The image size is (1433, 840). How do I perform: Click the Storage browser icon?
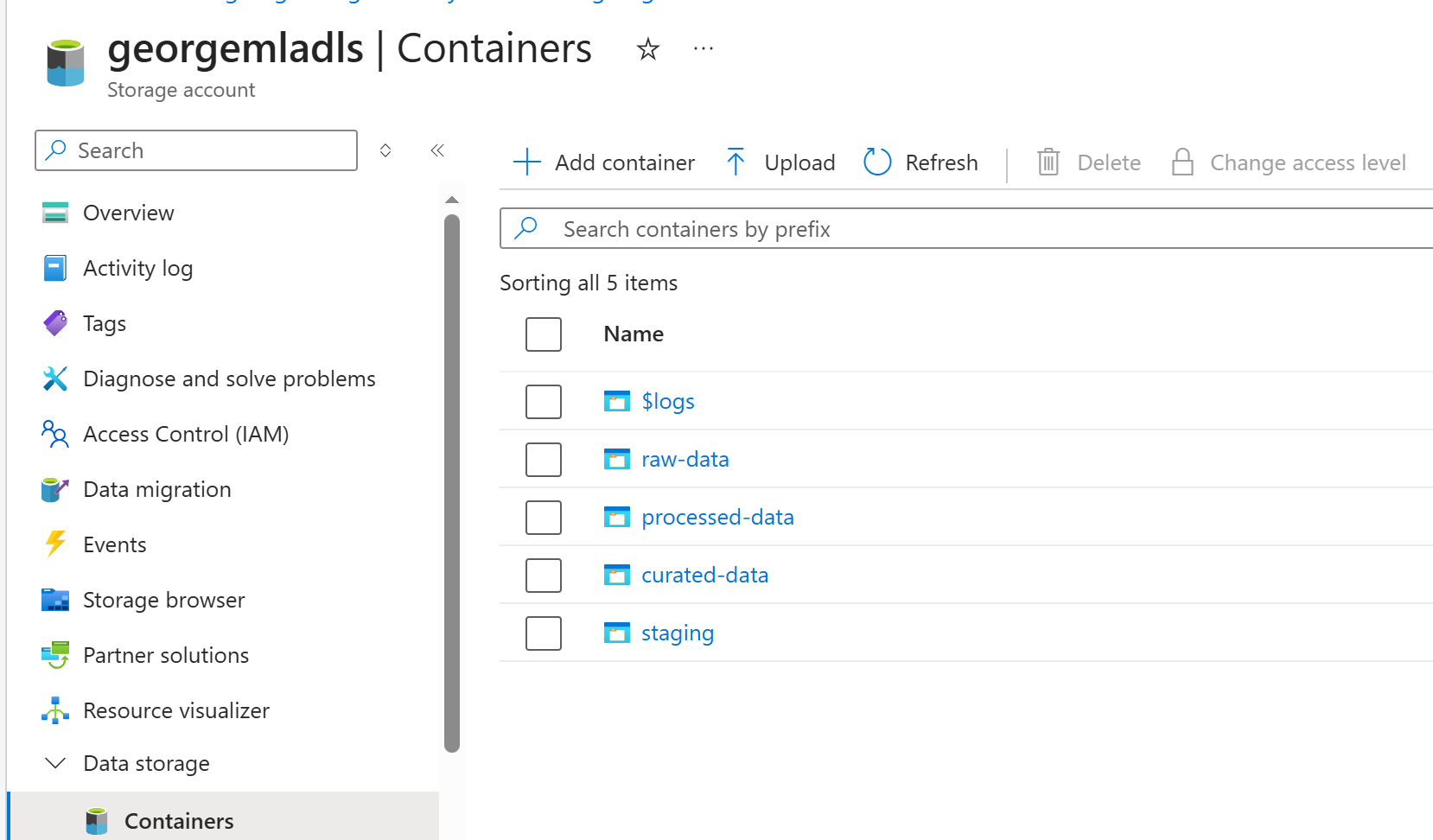coord(55,600)
